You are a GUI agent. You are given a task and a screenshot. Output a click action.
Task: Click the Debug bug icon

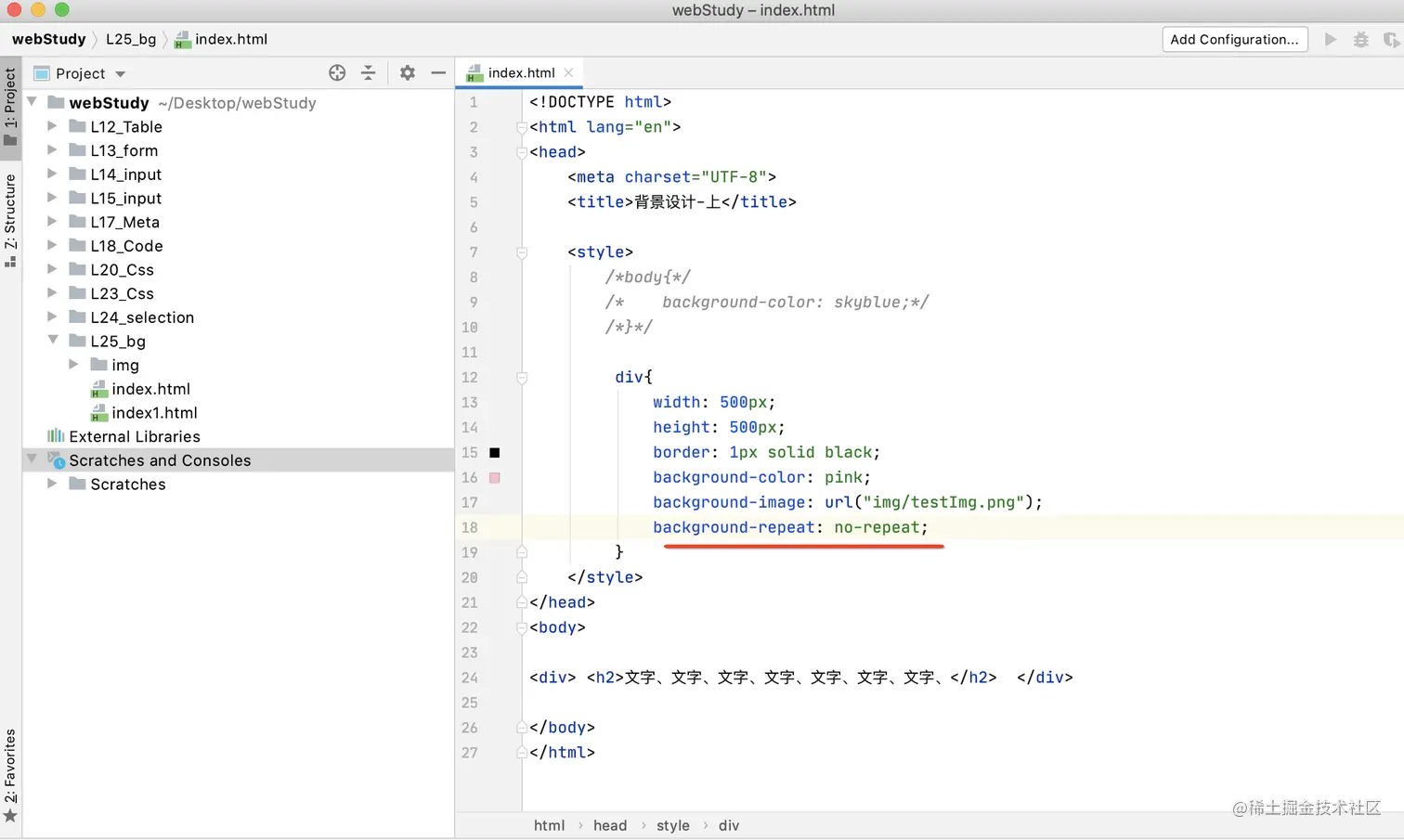coord(1361,39)
